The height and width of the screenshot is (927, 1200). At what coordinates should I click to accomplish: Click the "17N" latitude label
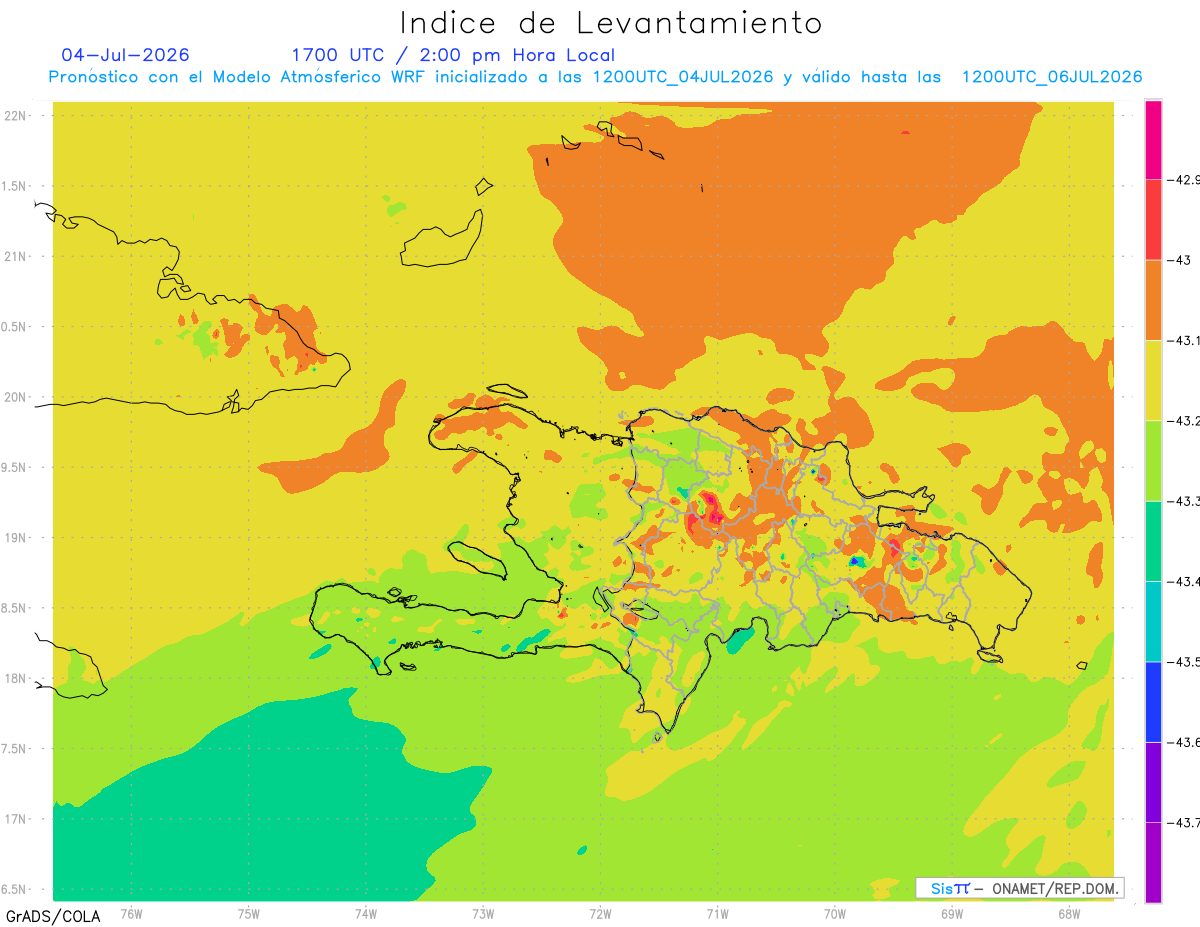pos(15,819)
